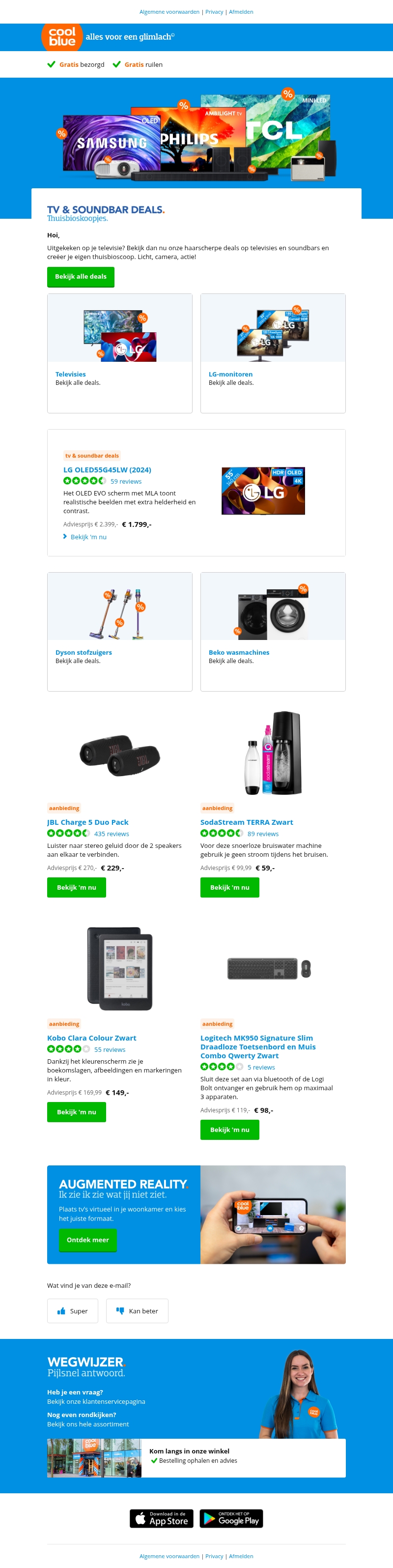Open the LG-monitoren deals card
Viewport: 393px width, 1568px height.
(x=273, y=353)
